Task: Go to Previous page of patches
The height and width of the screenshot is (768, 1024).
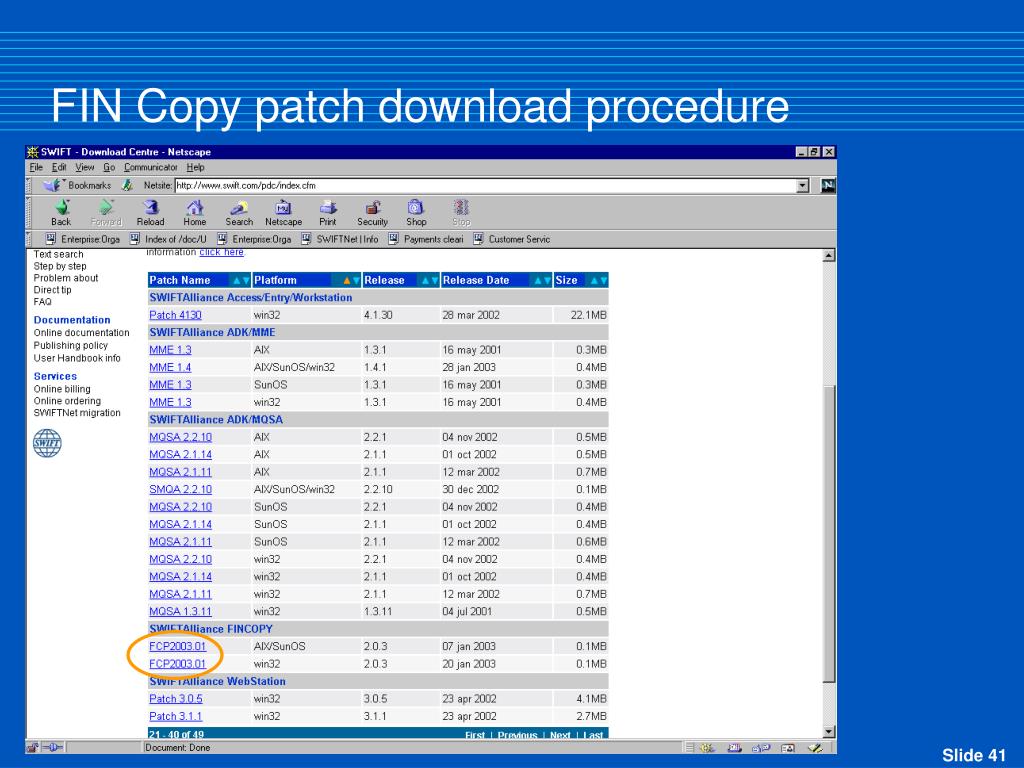Action: pyautogui.click(x=517, y=735)
